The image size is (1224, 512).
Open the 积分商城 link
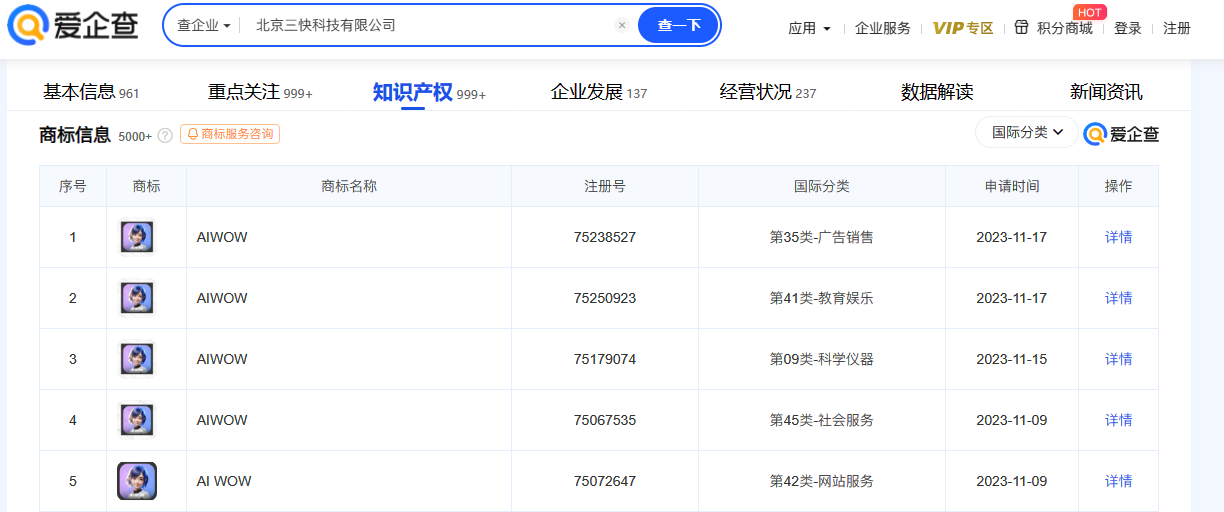coord(1064,28)
